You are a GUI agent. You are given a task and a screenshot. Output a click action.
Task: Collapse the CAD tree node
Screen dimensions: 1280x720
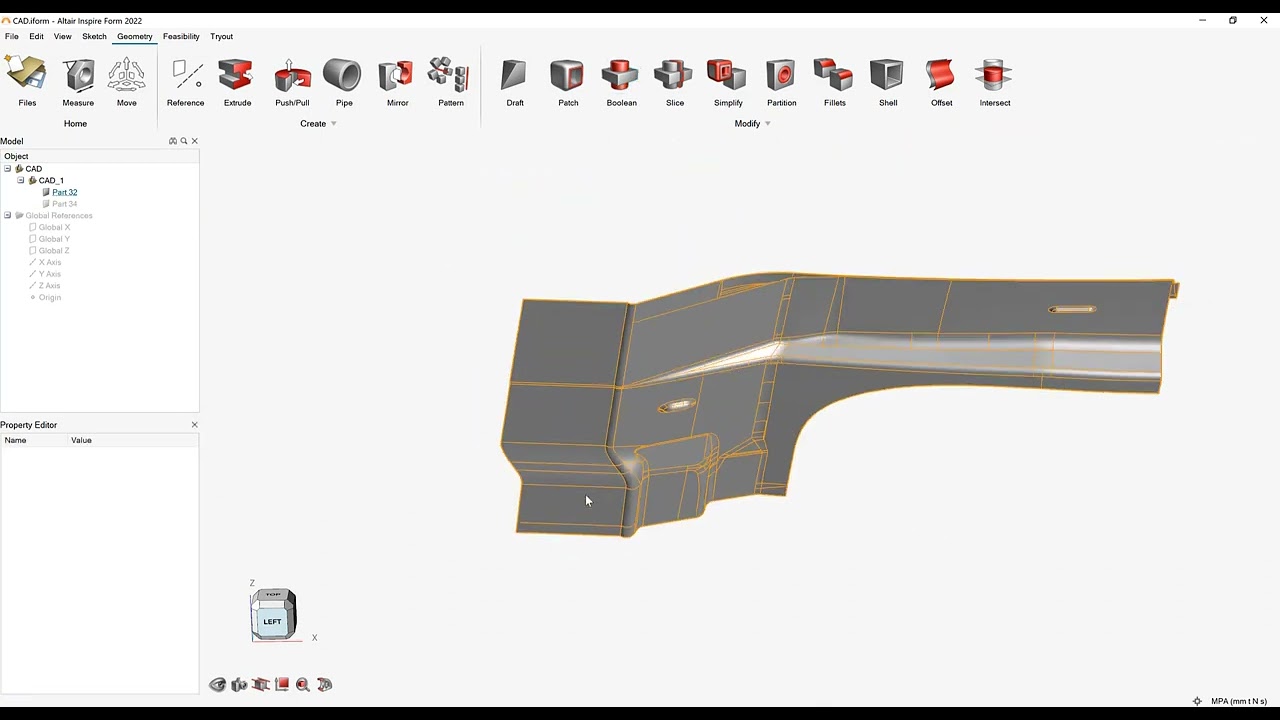click(x=8, y=169)
